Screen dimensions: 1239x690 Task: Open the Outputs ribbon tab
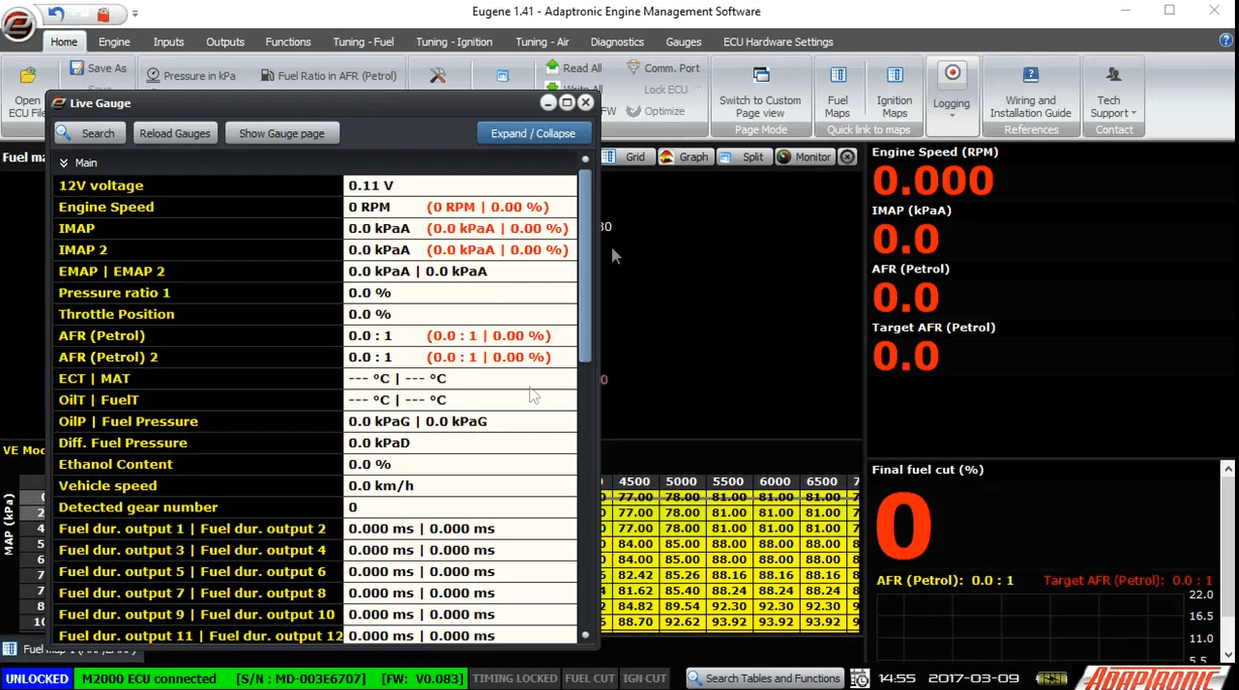tap(225, 42)
